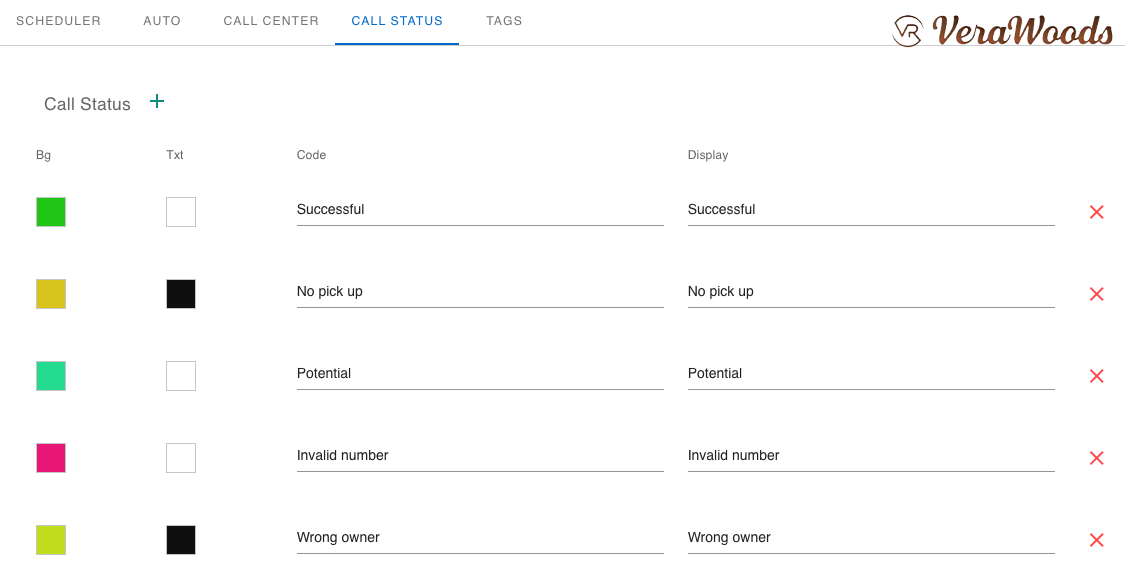Edit the Display field for Potential
1125x573 pixels.
coord(870,374)
